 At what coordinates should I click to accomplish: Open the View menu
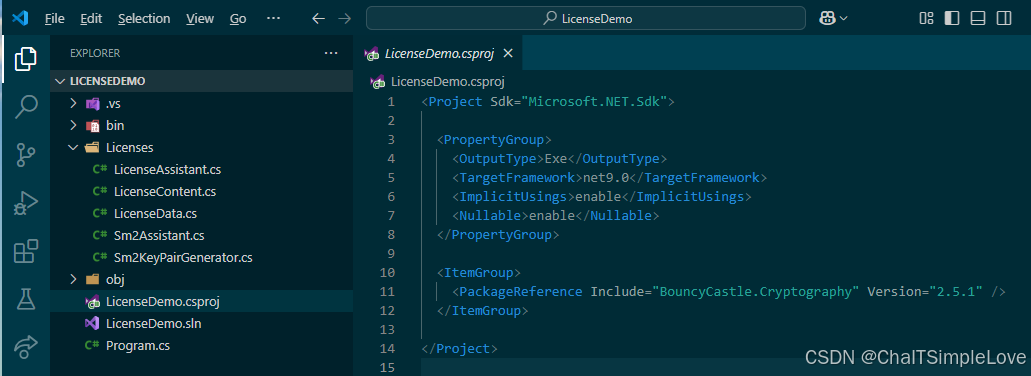point(200,18)
